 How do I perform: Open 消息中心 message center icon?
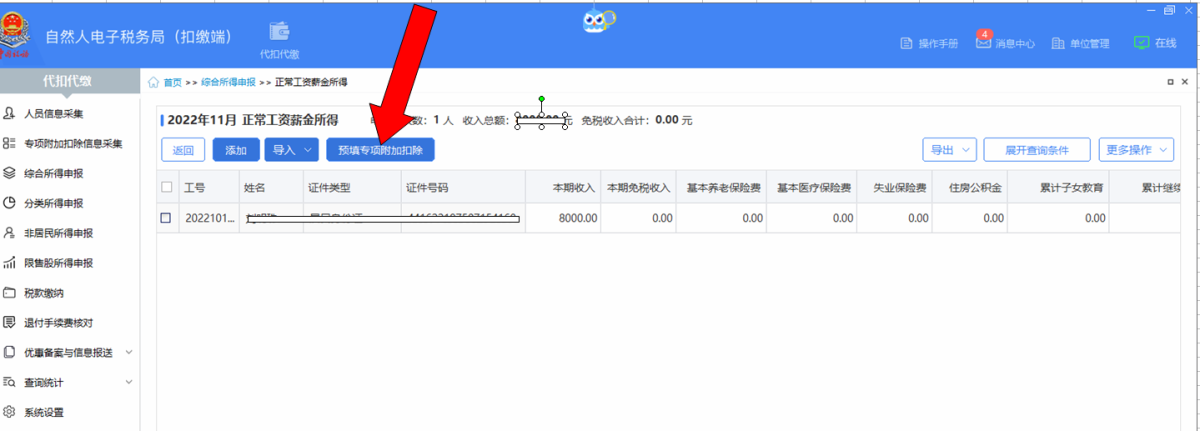pos(983,43)
